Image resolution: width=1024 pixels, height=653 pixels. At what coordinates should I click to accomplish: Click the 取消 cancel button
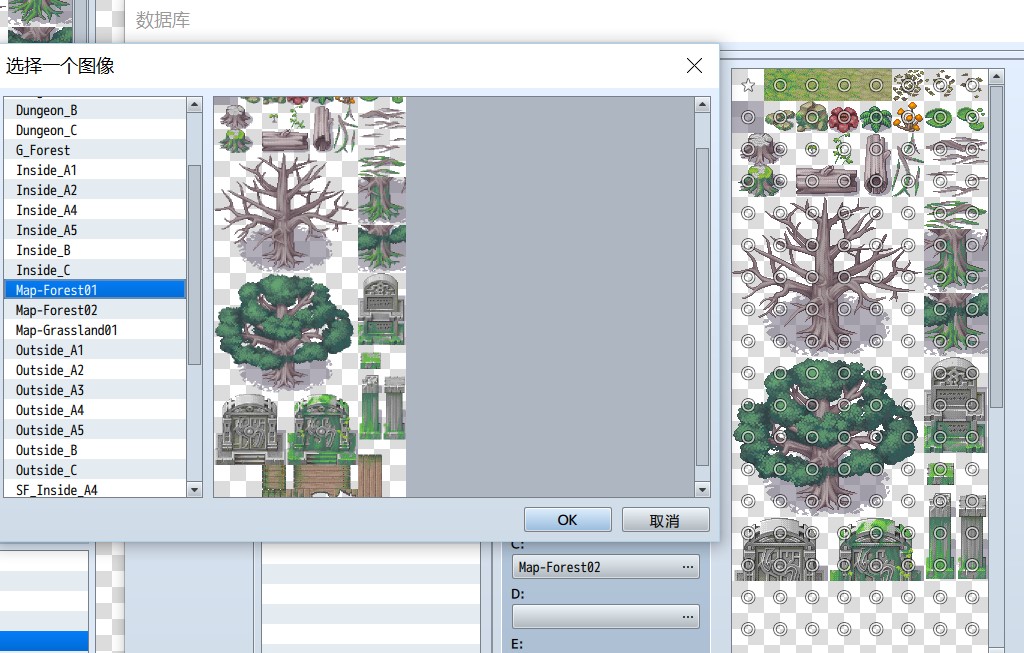click(x=665, y=520)
